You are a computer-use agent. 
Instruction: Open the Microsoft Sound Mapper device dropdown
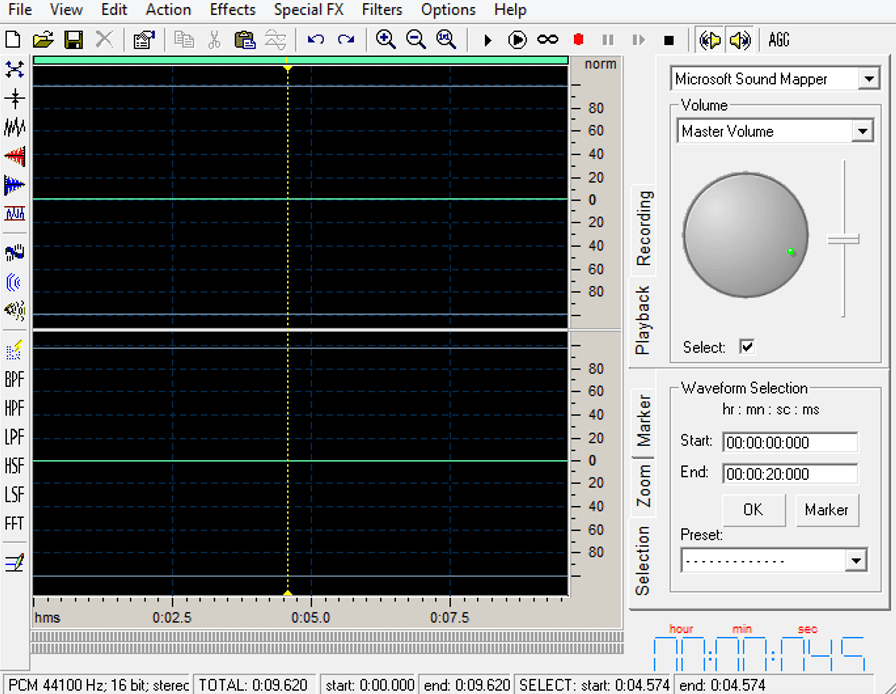(869, 78)
